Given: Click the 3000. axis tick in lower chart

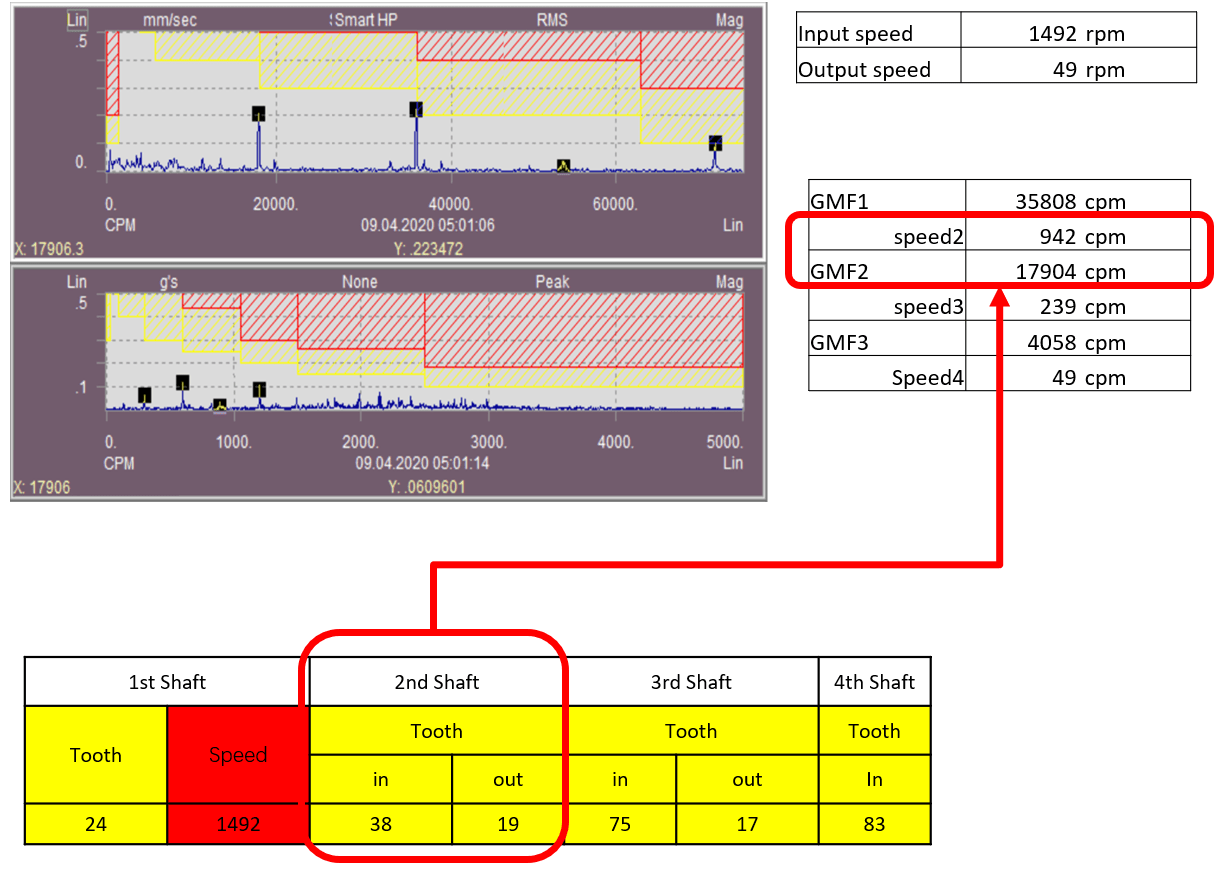Looking at the screenshot, I should tap(488, 442).
